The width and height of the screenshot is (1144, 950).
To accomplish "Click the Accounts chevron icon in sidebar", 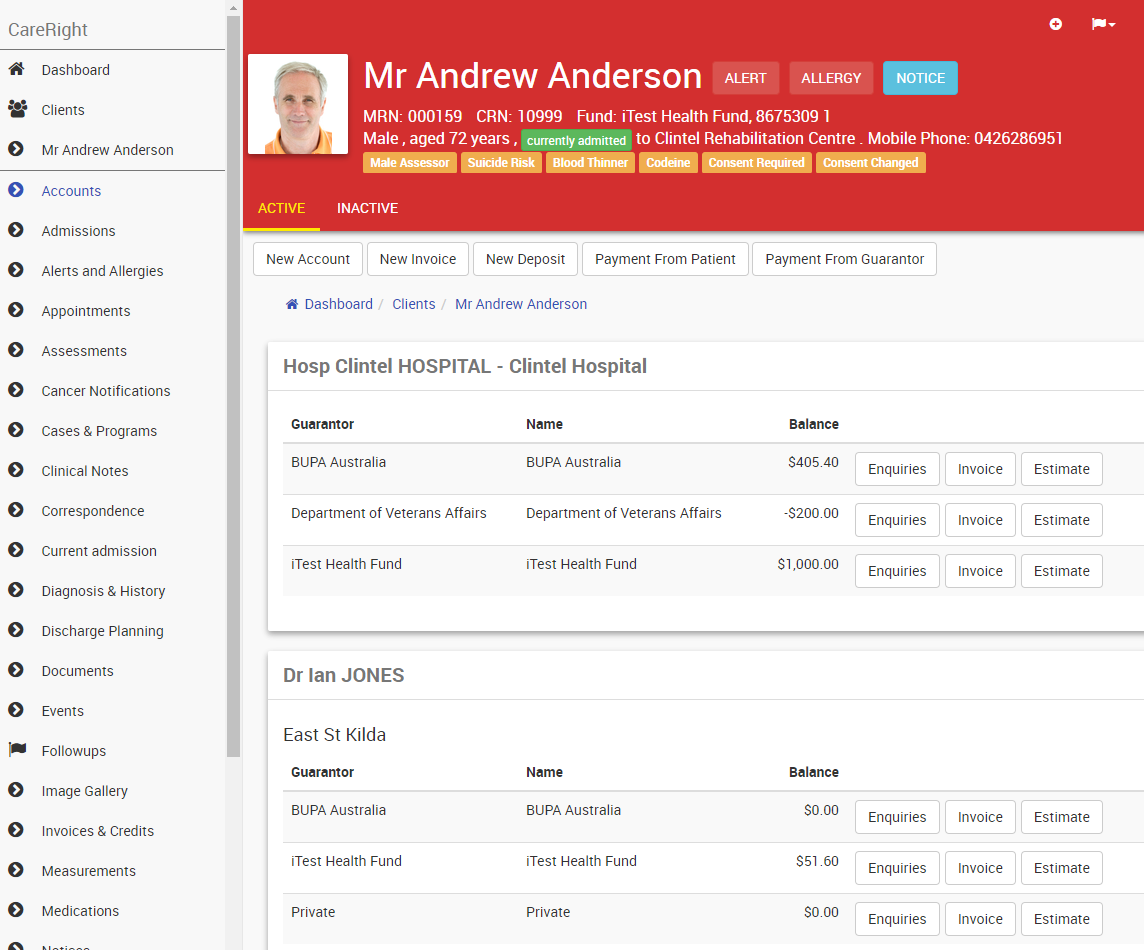I will click(16, 190).
